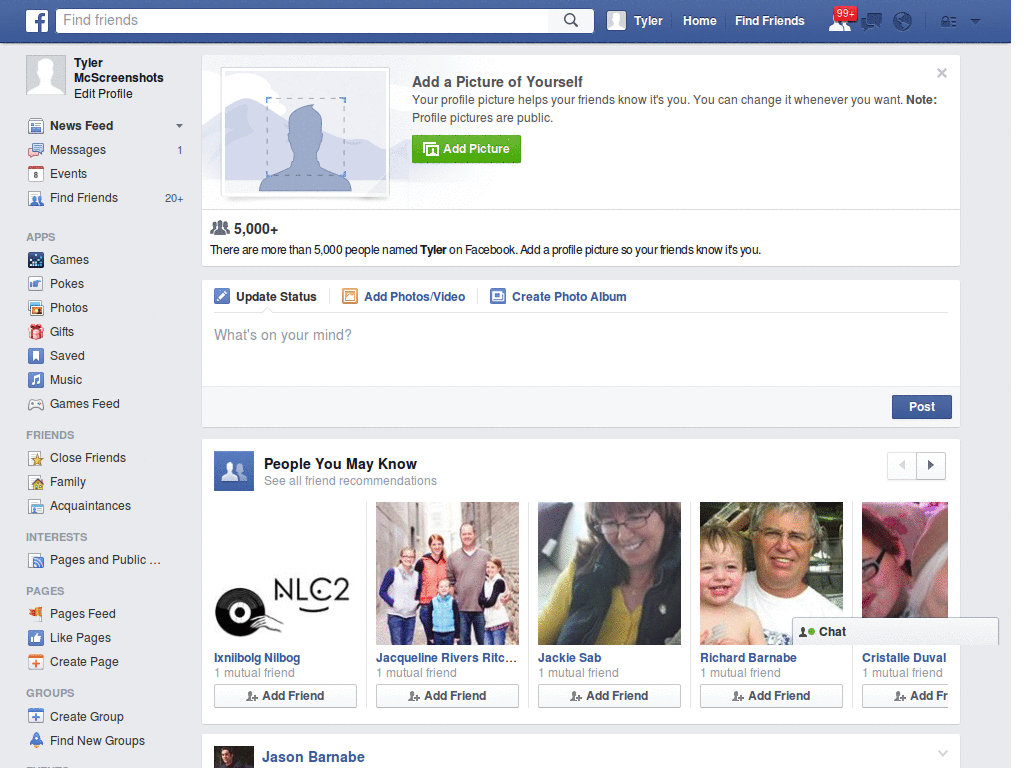Open See all friend recommendations link
This screenshot has width=1024, height=768.
(350, 481)
